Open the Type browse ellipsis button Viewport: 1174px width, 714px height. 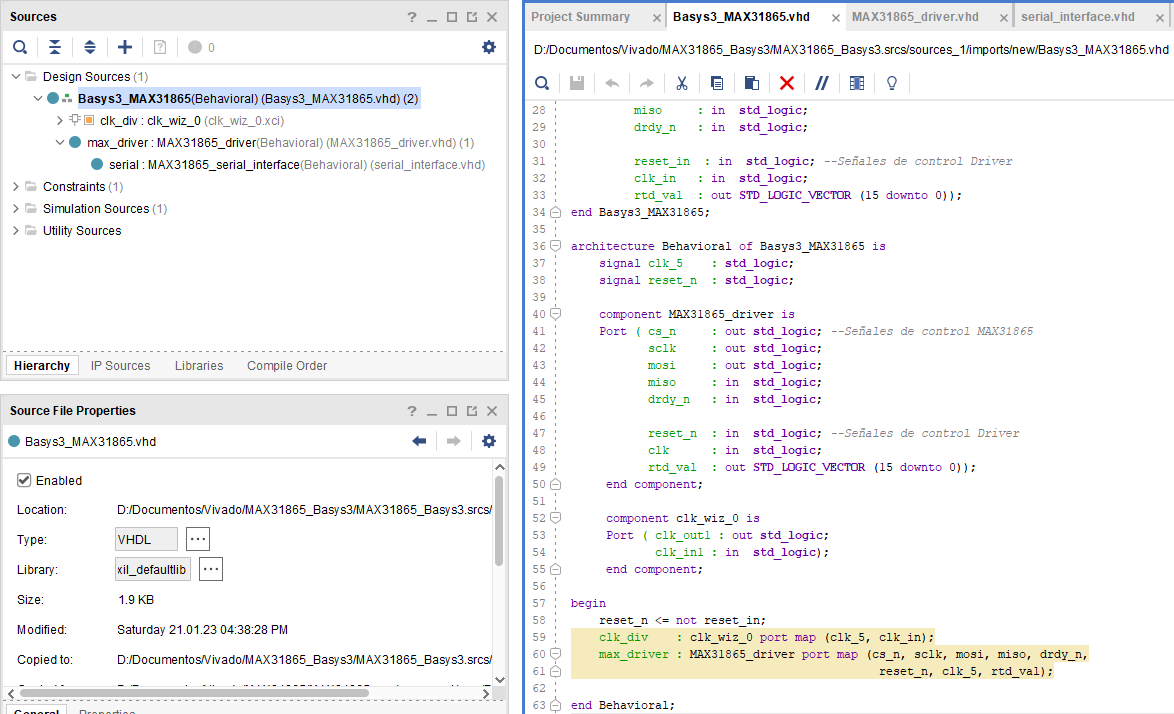click(x=198, y=539)
